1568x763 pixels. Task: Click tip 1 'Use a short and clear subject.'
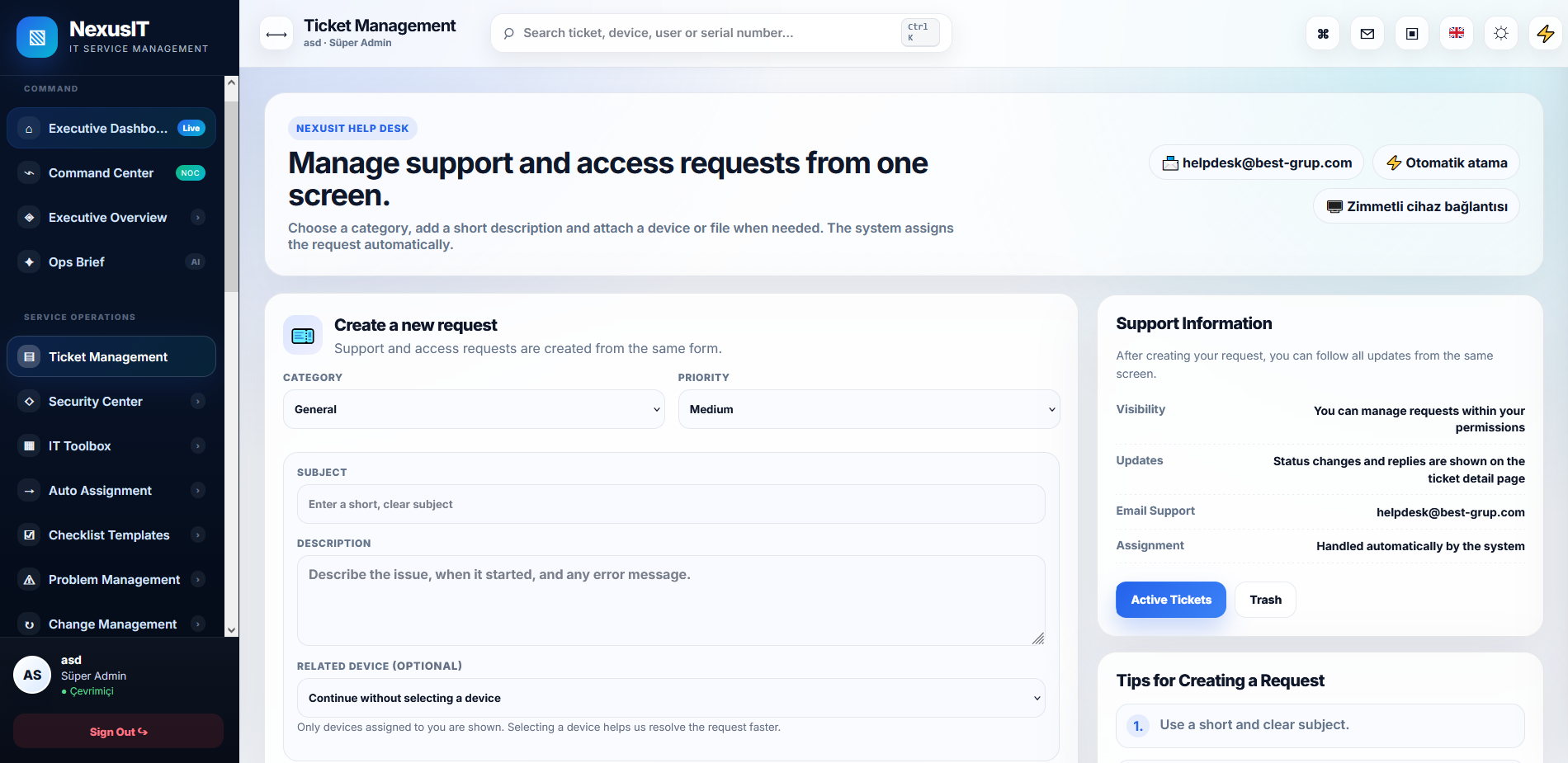tap(1320, 725)
